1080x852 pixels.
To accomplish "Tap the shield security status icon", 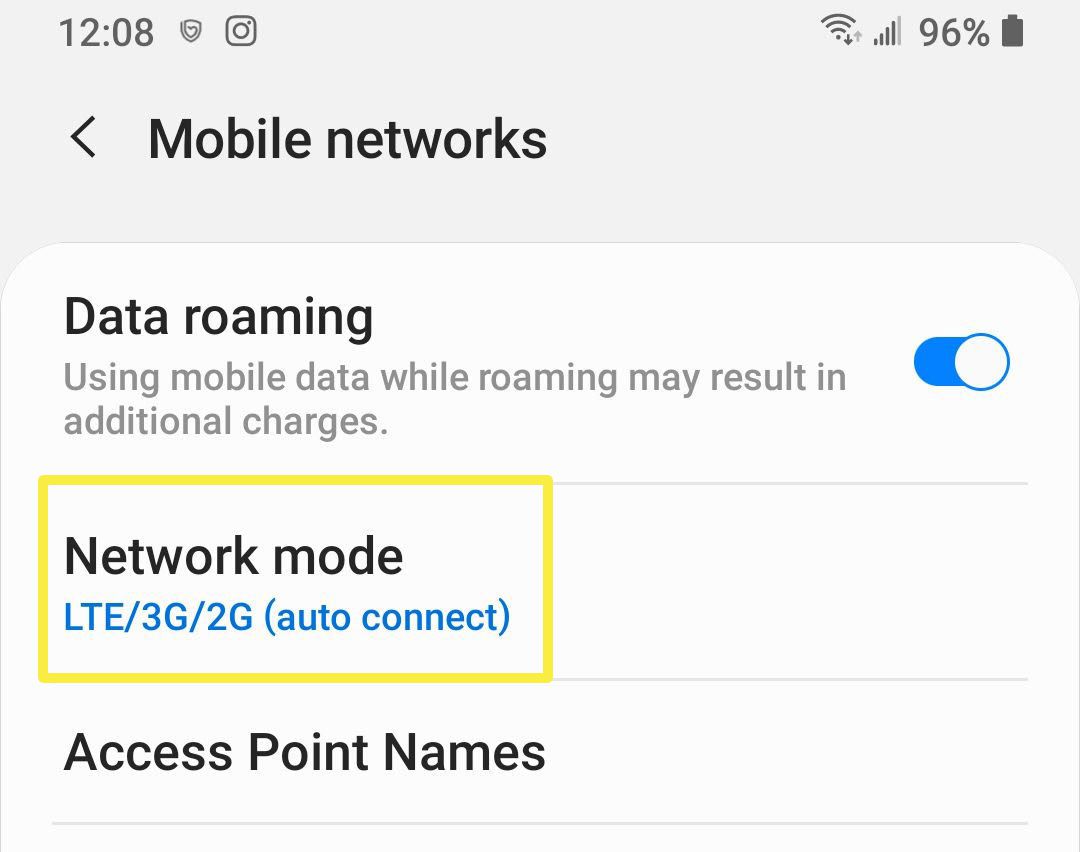I will pos(191,31).
